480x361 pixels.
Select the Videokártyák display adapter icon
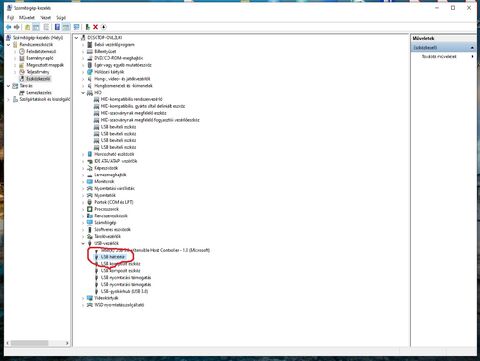pos(89,298)
